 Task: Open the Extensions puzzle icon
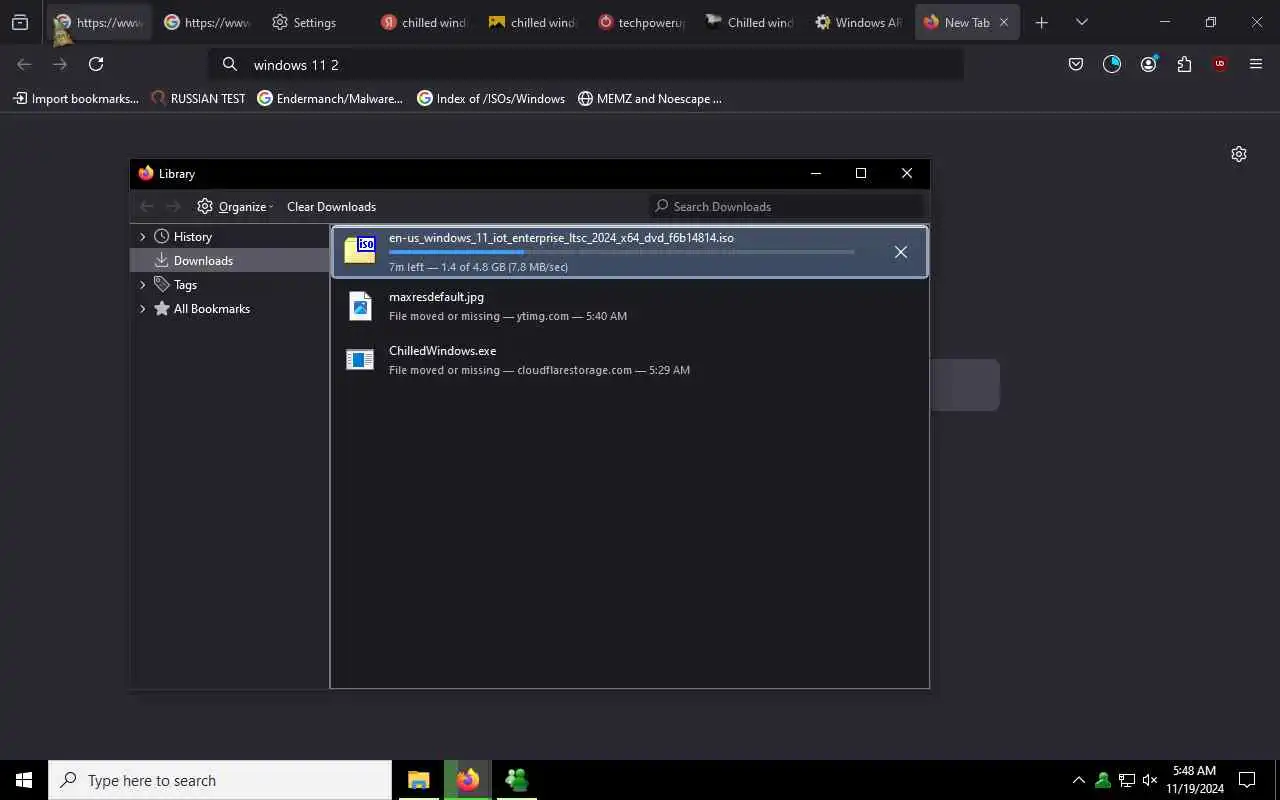click(1184, 64)
